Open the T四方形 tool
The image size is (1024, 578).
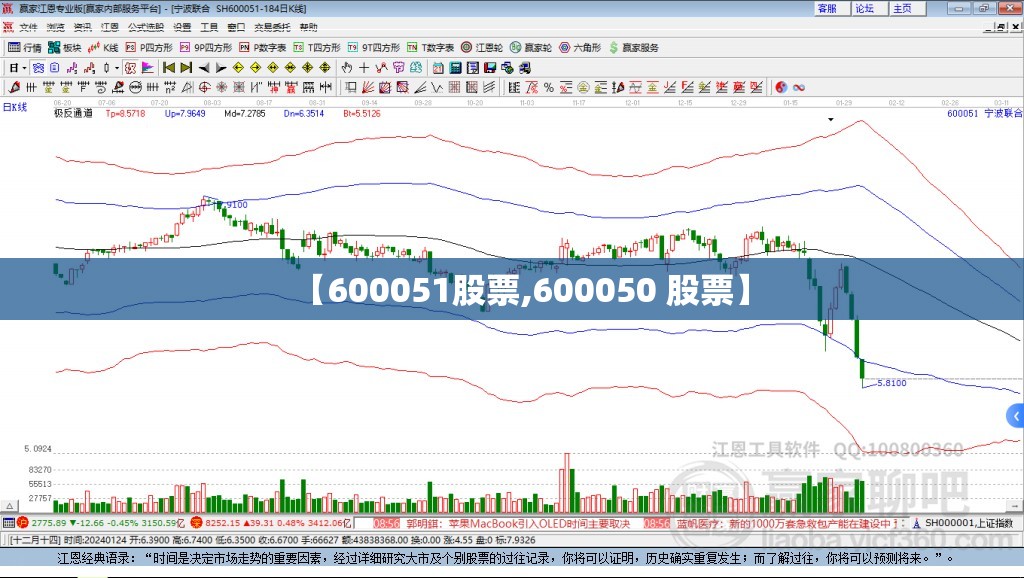(x=317, y=47)
